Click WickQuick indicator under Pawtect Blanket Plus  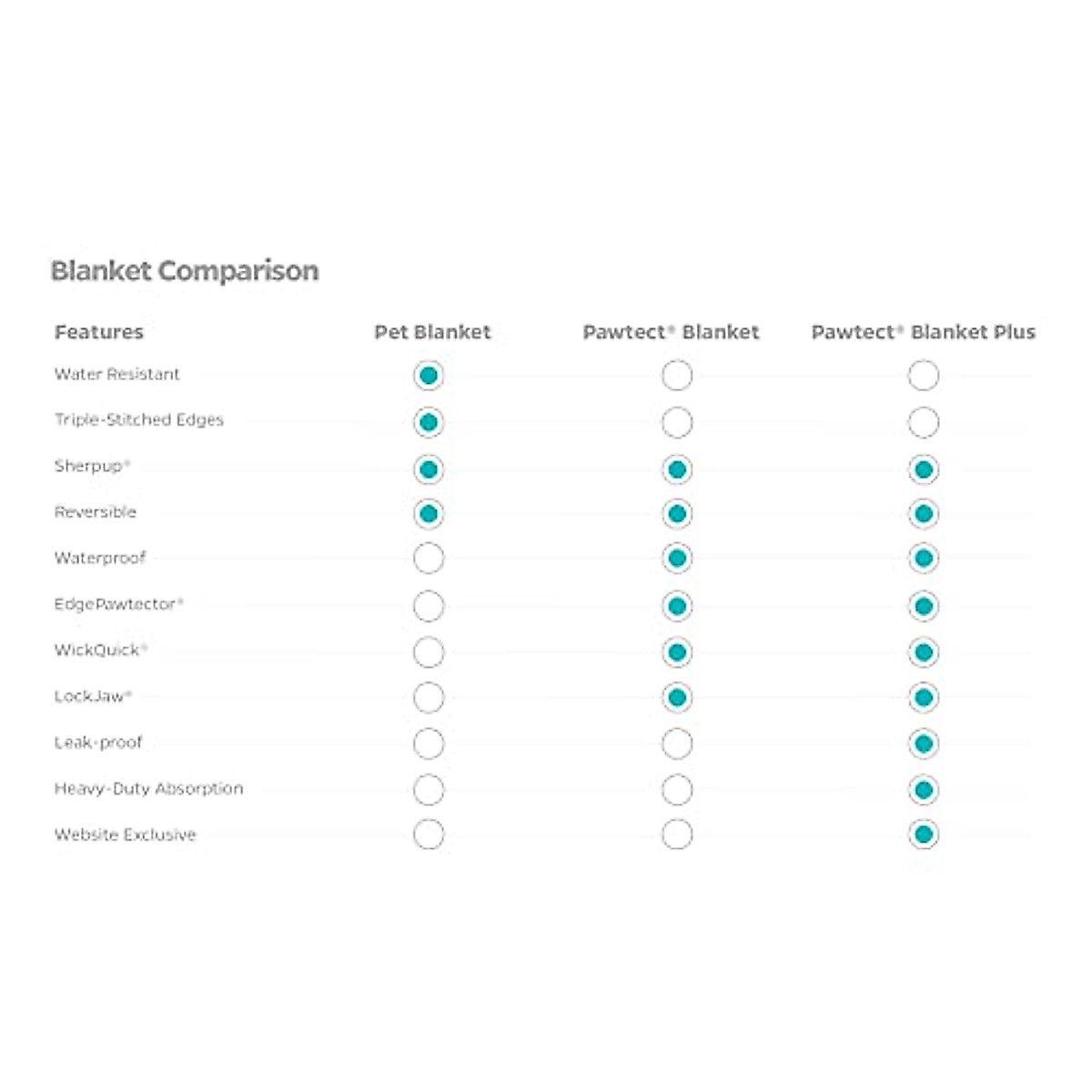924,652
